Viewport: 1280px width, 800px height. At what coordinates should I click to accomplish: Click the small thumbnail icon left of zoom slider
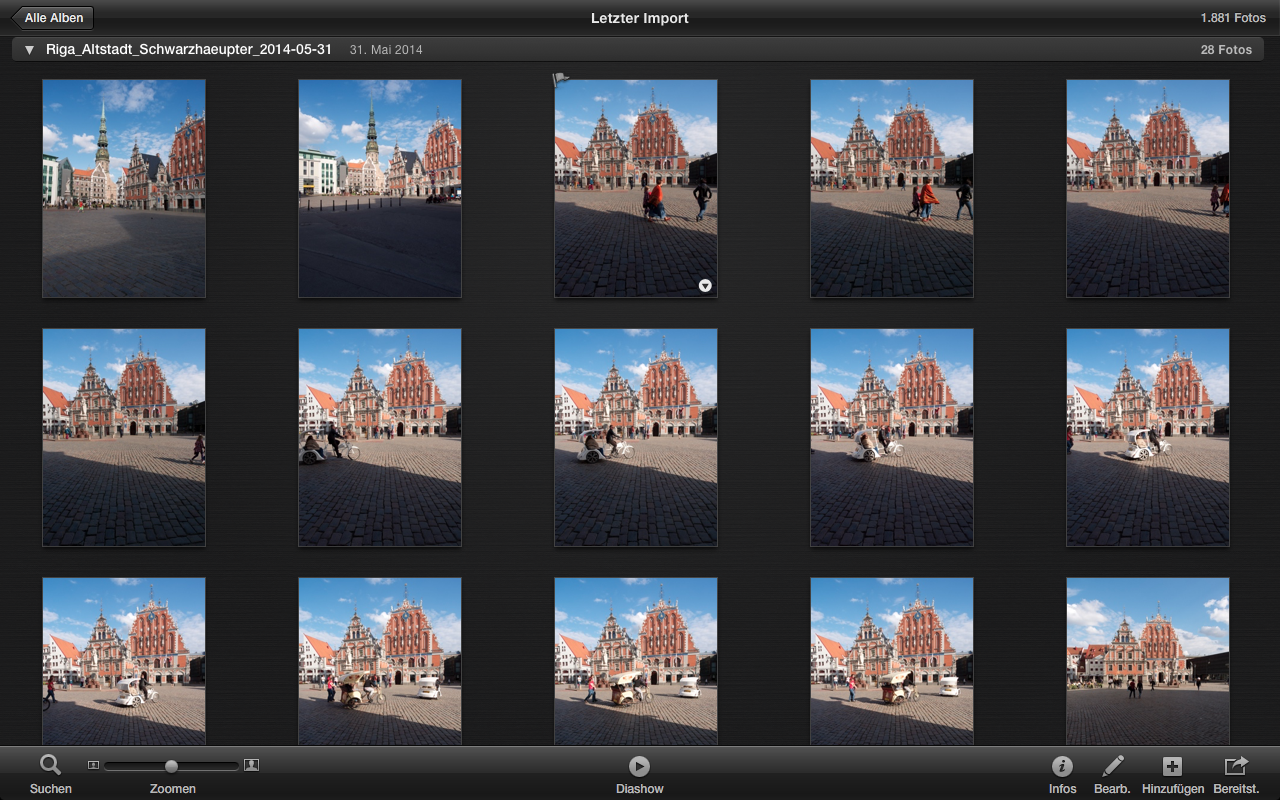coord(94,765)
